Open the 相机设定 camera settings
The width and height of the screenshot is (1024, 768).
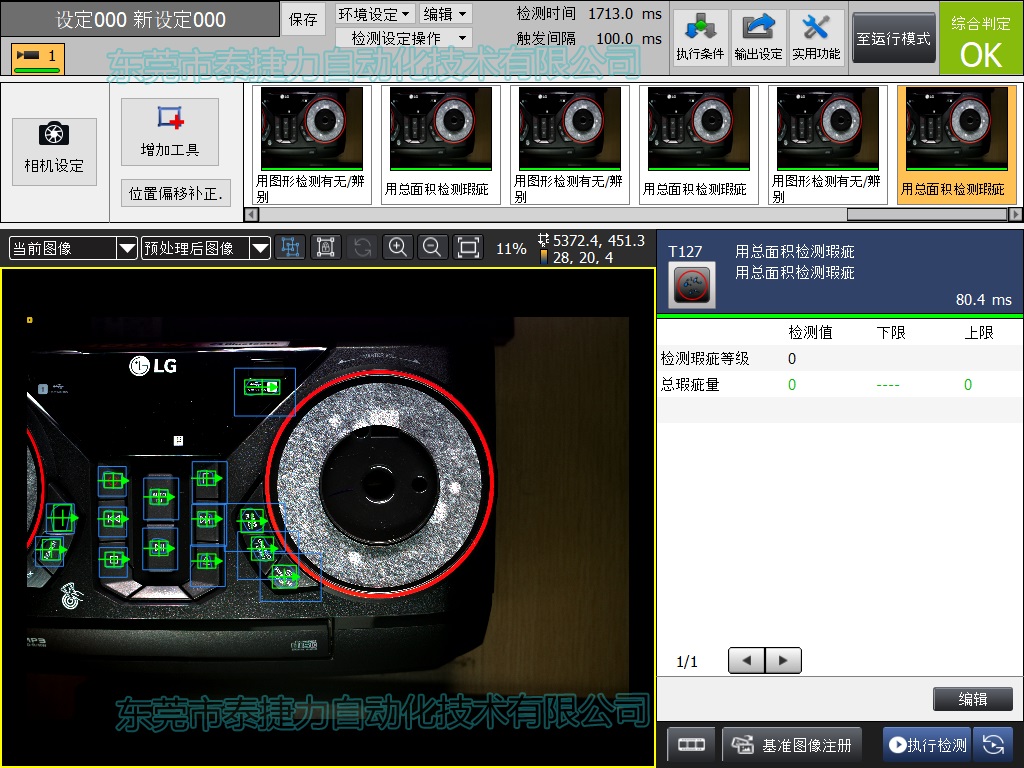54,152
